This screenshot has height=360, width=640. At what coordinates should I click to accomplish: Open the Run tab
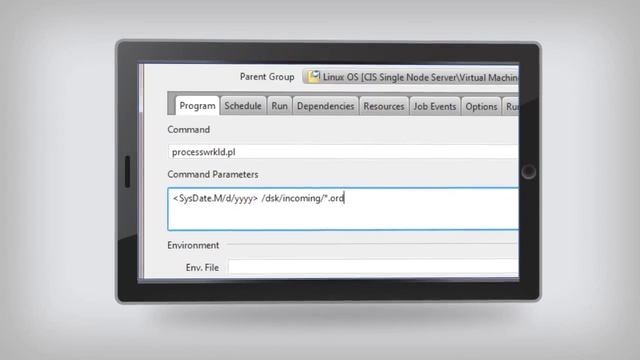pyautogui.click(x=280, y=106)
